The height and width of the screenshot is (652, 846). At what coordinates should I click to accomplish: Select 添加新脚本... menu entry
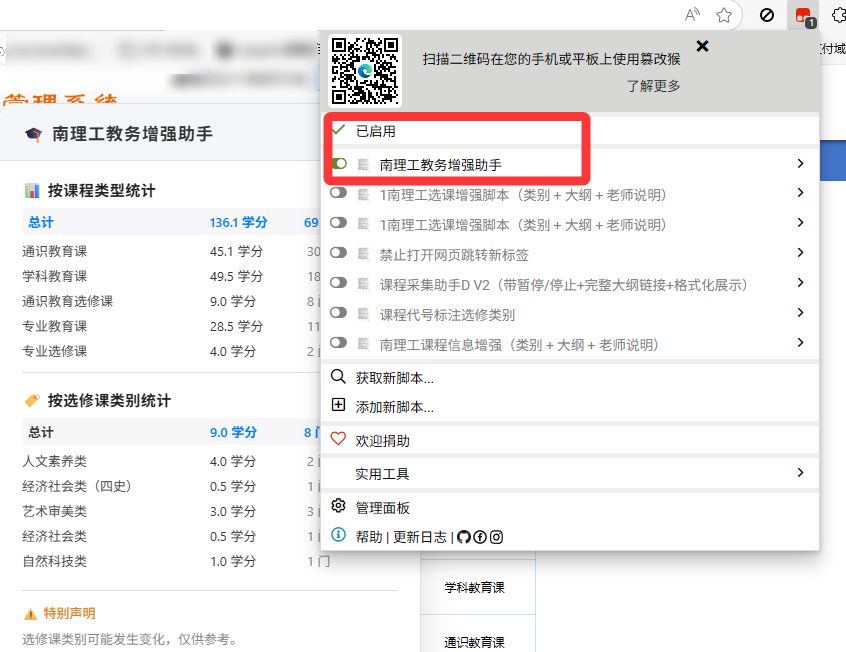point(394,407)
